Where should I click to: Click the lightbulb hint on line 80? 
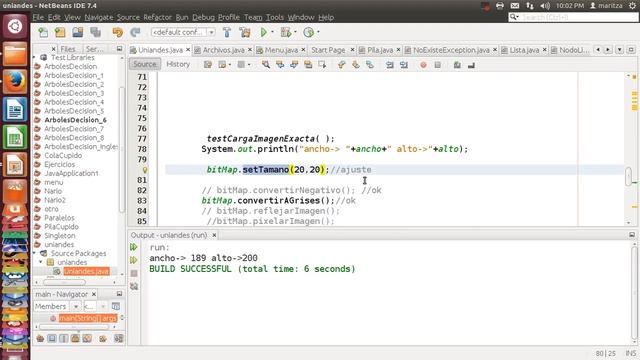coord(144,169)
